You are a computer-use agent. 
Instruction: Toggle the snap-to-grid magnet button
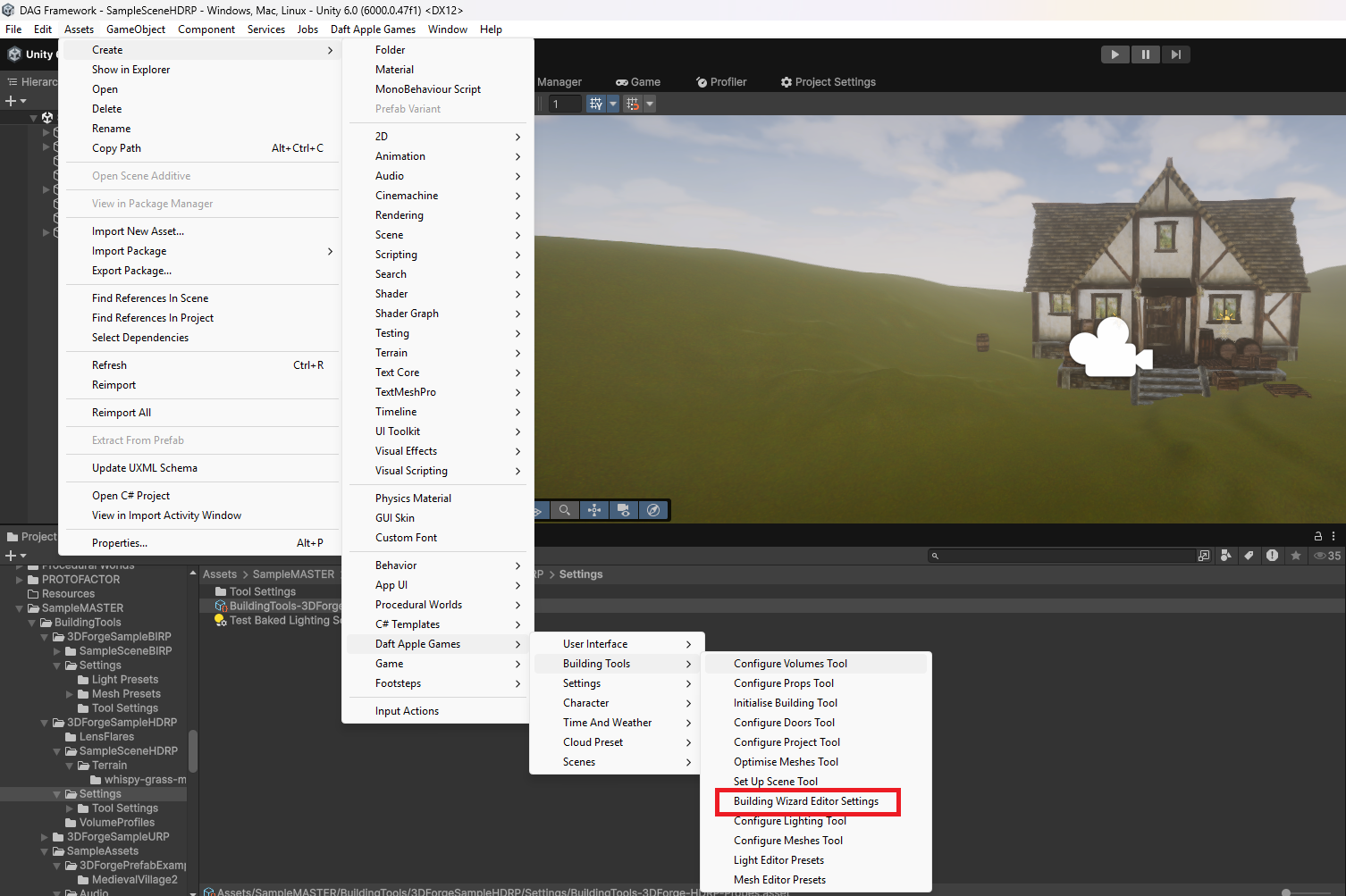click(633, 104)
